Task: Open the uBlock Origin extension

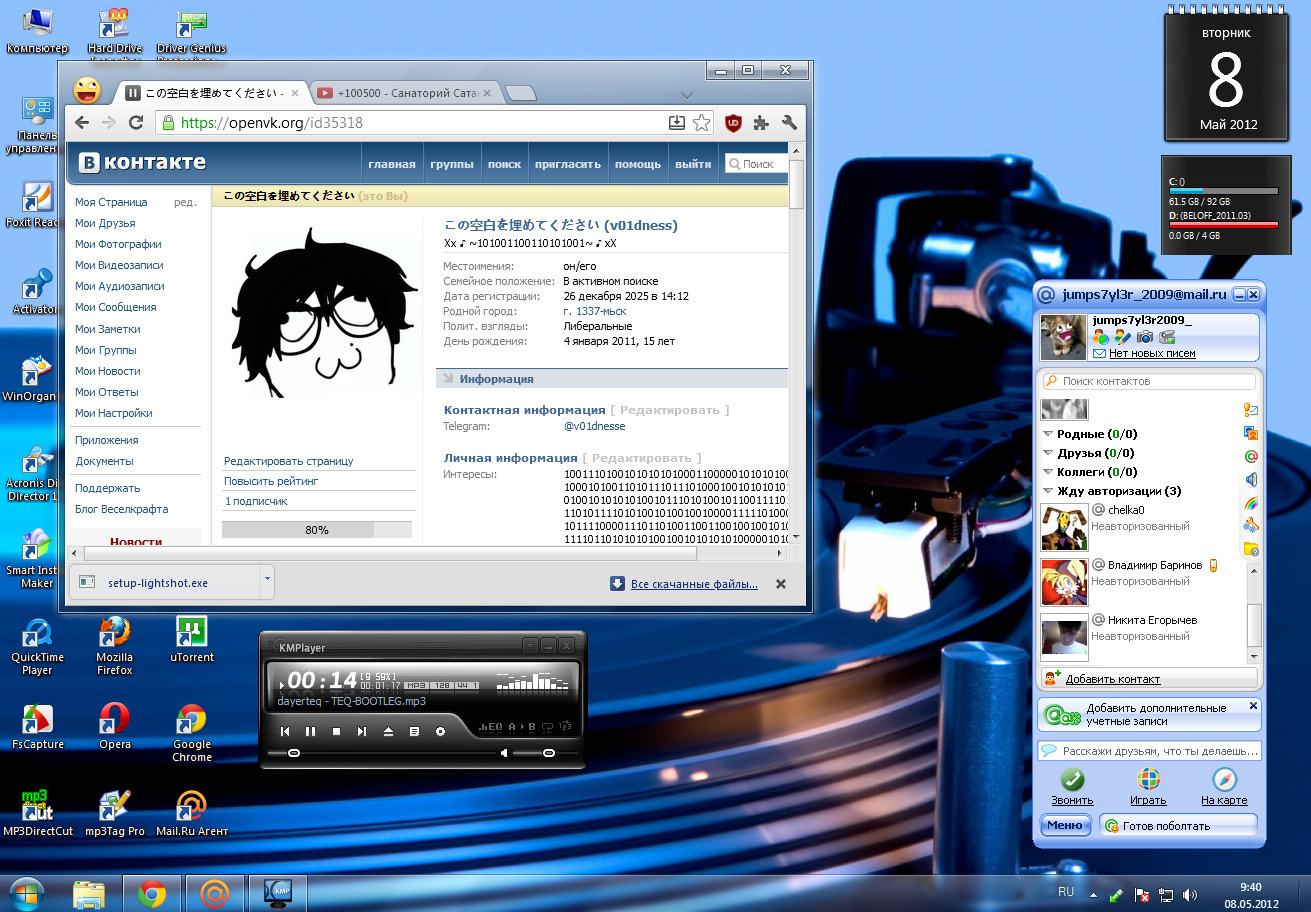Action: tap(733, 123)
